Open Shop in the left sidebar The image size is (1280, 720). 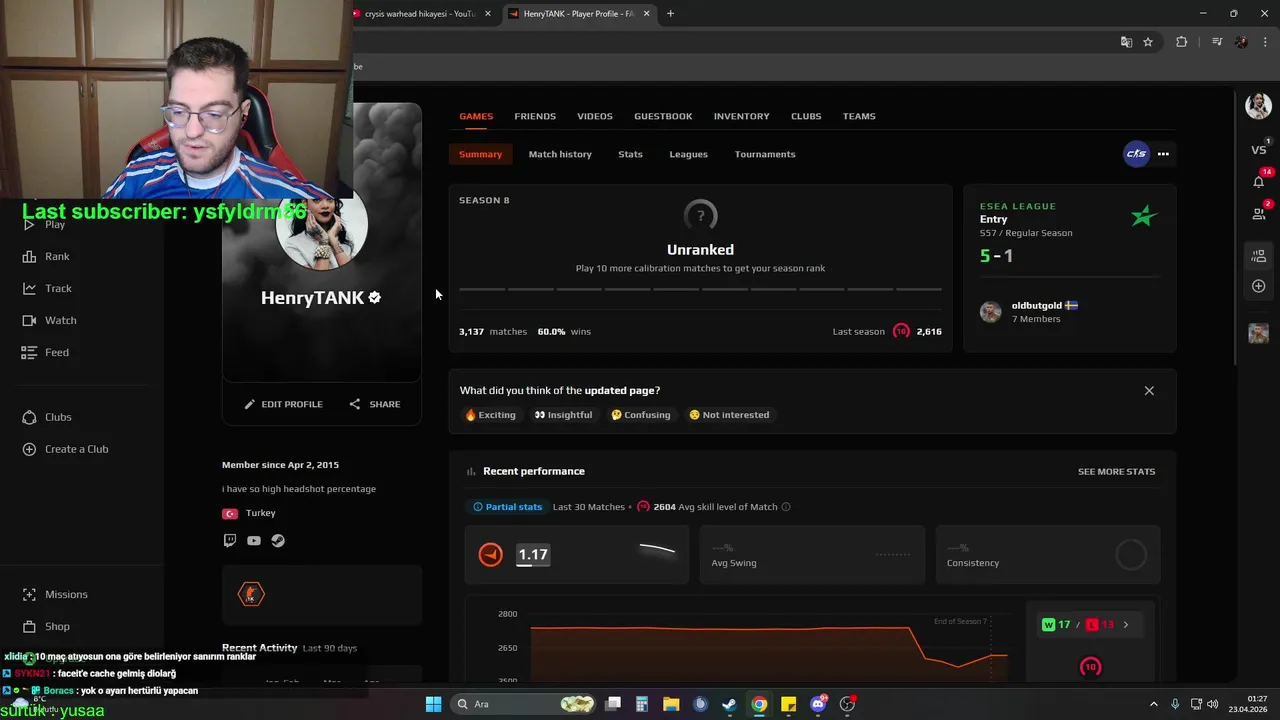46,626
